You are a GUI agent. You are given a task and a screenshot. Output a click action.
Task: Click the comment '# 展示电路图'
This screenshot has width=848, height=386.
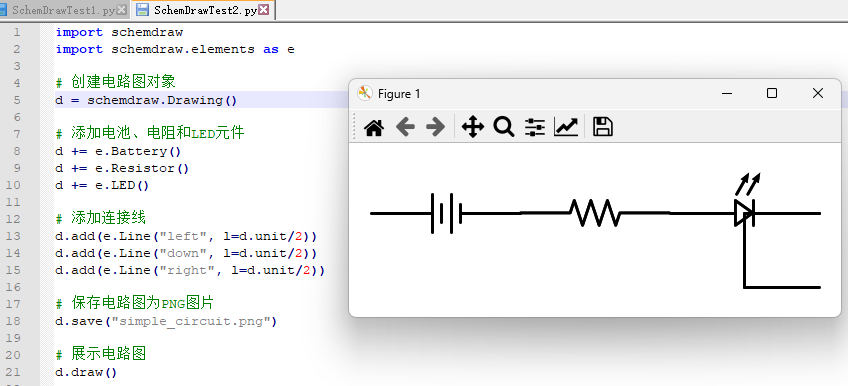101,355
